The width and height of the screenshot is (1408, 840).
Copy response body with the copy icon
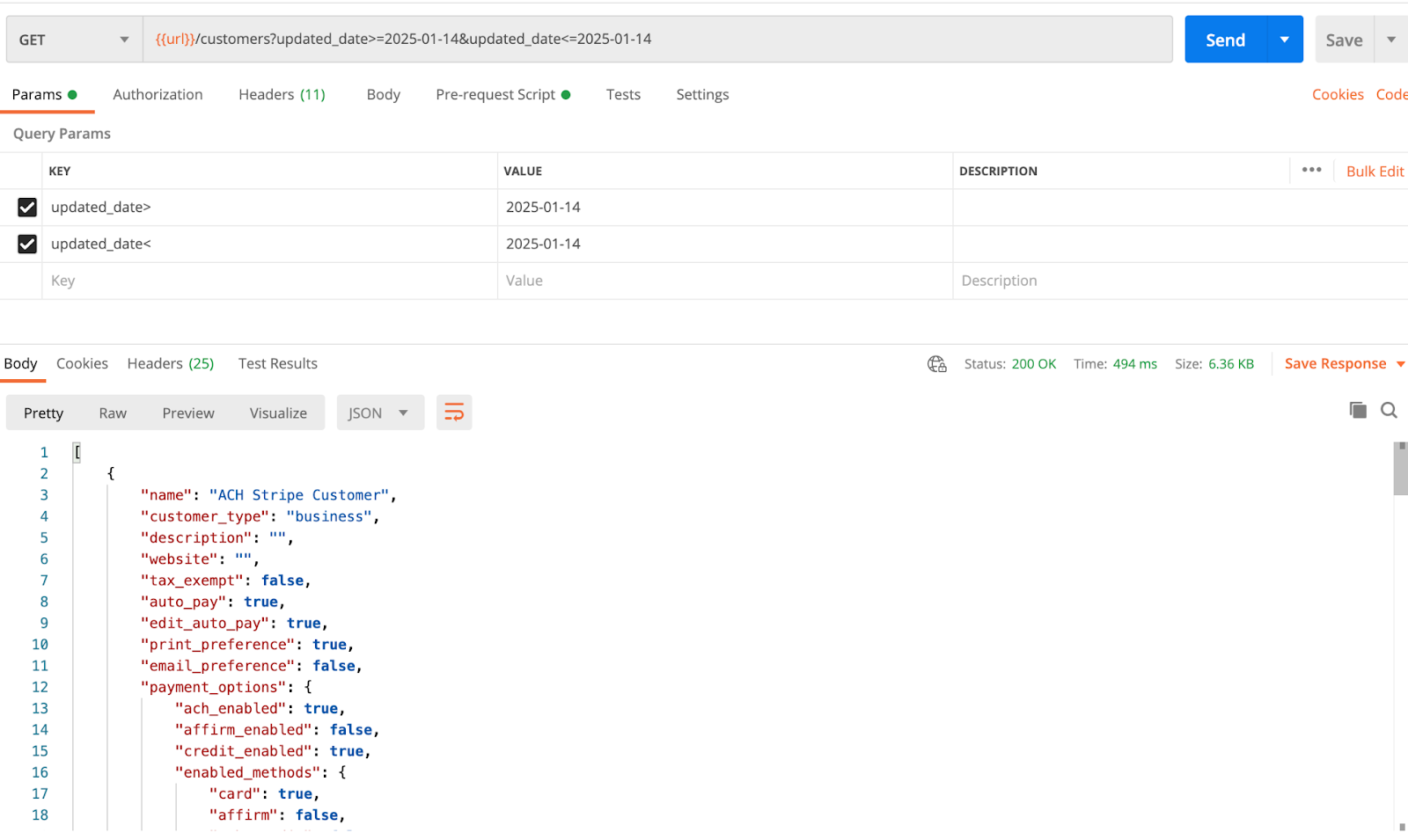pyautogui.click(x=1358, y=410)
